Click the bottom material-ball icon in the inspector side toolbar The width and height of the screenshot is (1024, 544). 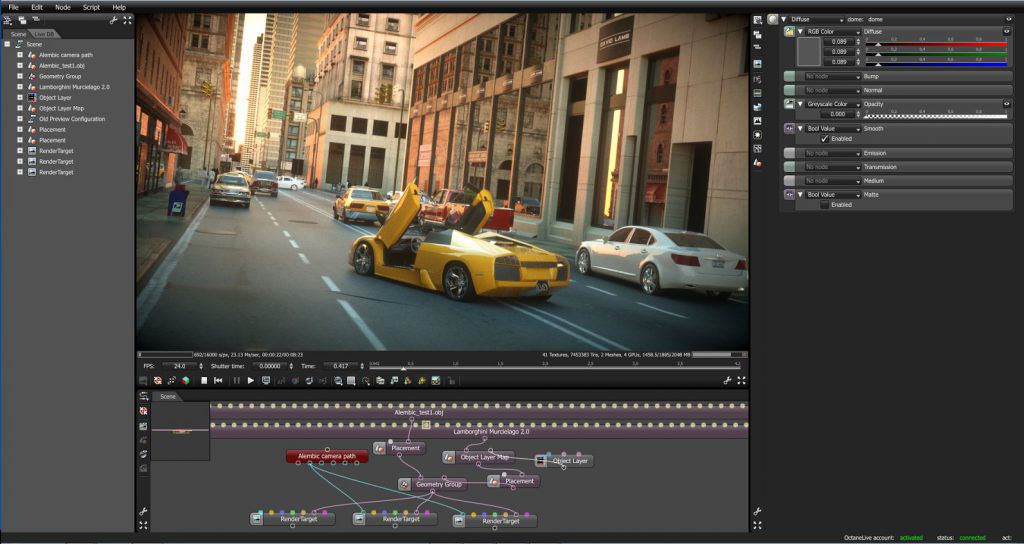click(x=758, y=163)
